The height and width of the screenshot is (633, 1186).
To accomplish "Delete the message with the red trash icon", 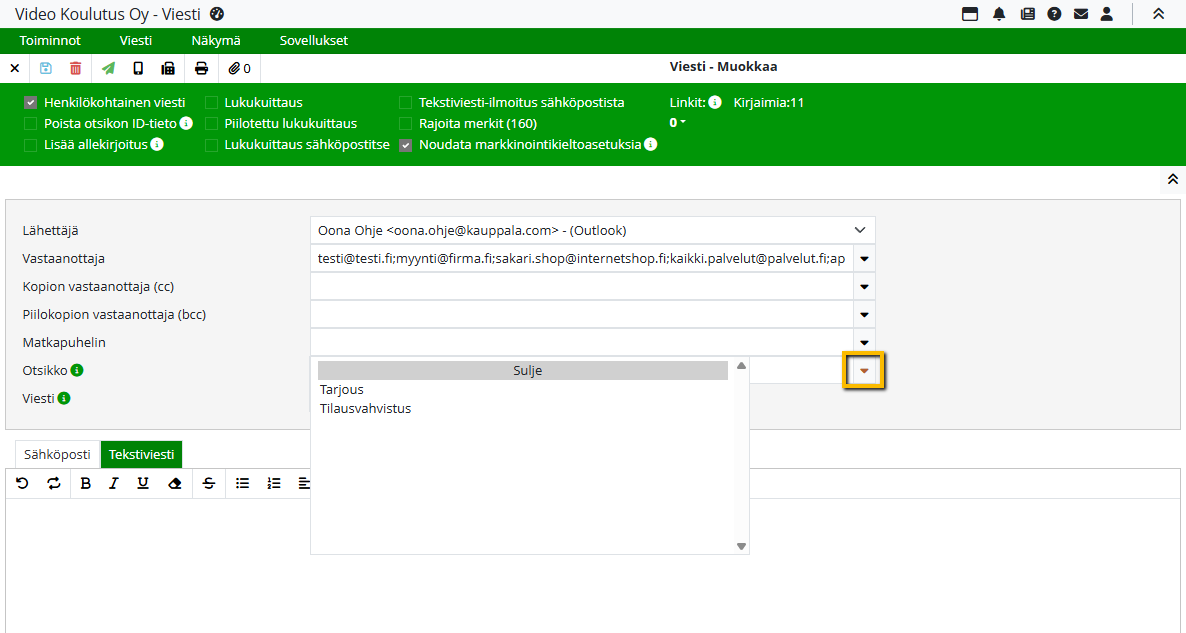I will click(76, 68).
